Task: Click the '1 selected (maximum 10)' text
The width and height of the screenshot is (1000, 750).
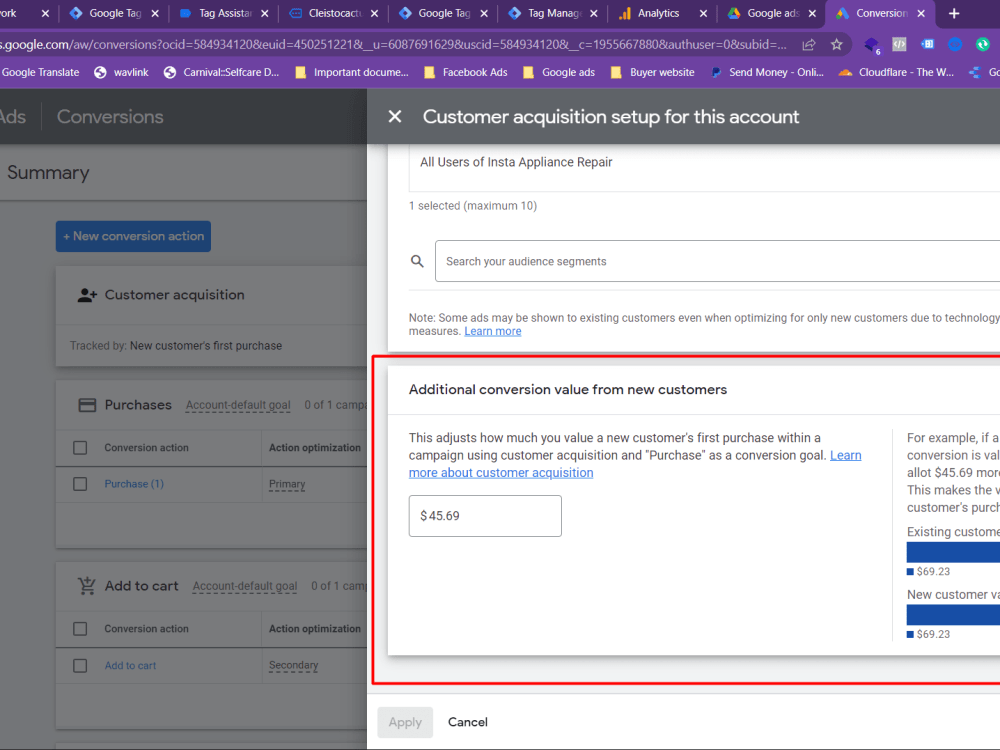Action: click(x=473, y=205)
